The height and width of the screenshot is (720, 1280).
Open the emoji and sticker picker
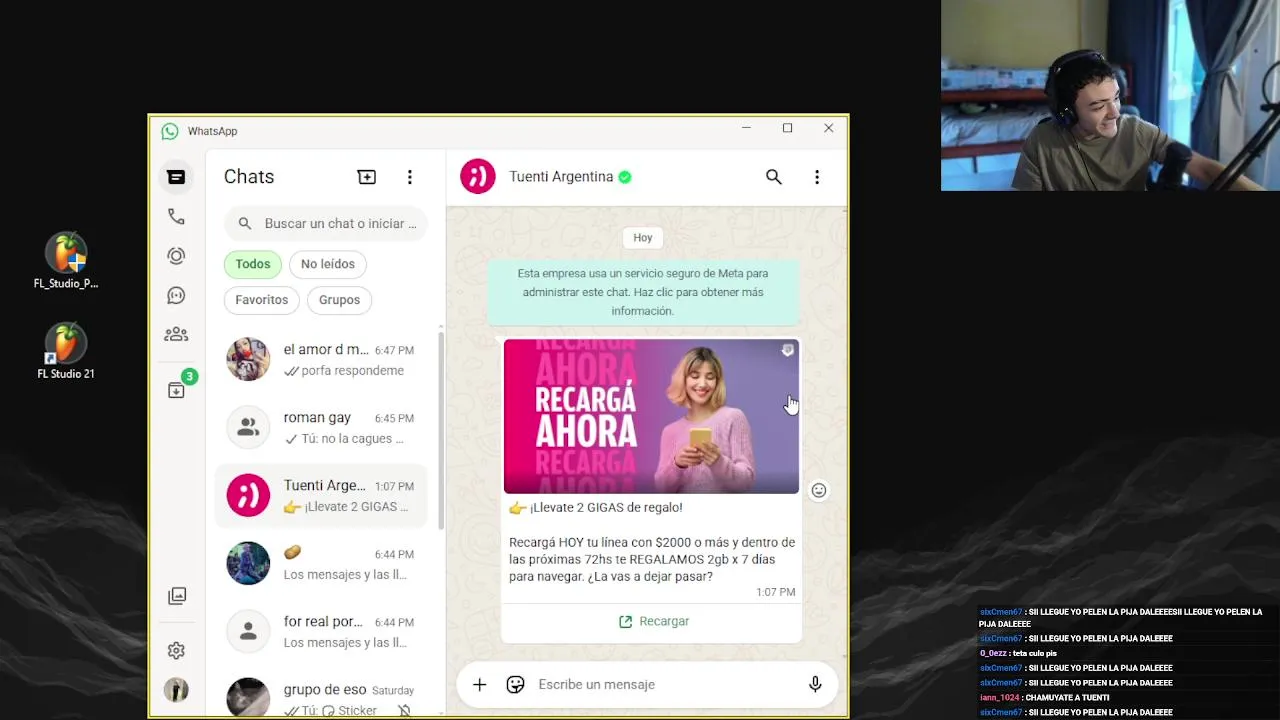(x=515, y=684)
